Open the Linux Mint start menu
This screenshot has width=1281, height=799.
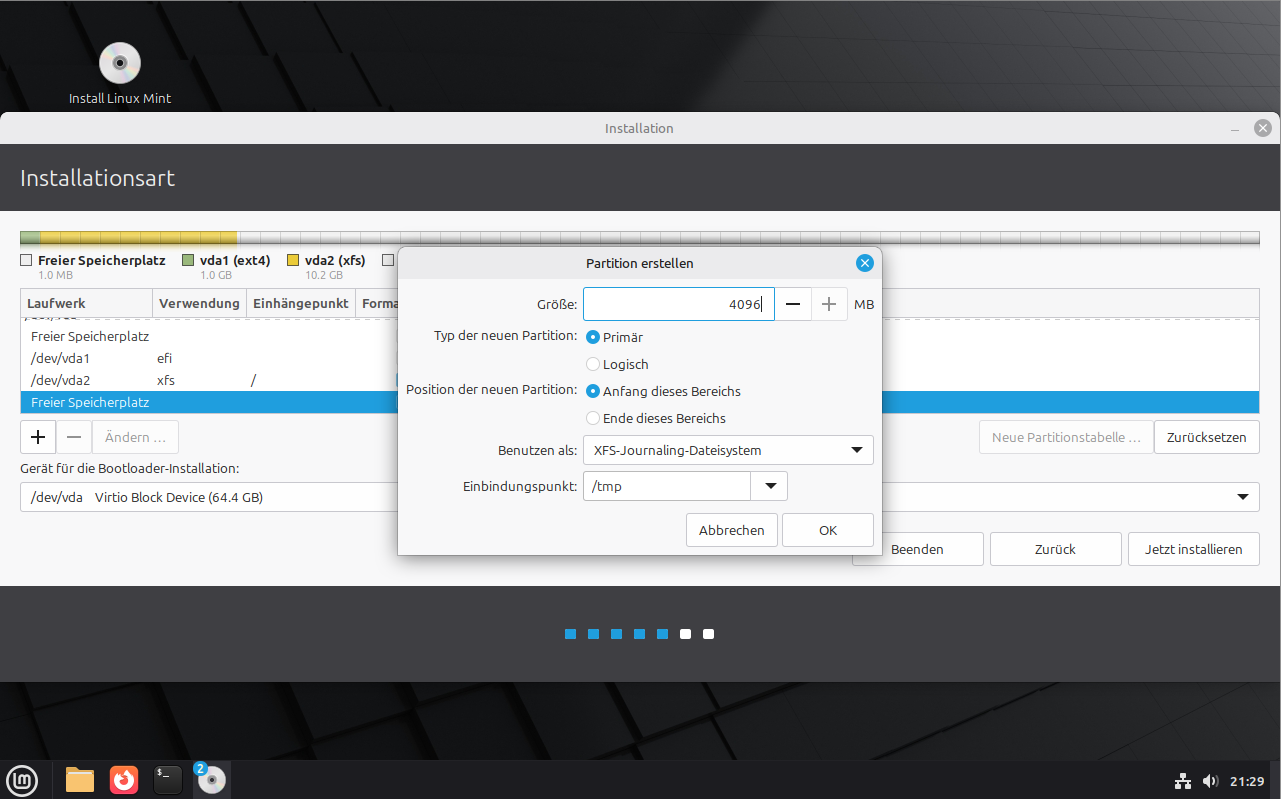point(22,779)
